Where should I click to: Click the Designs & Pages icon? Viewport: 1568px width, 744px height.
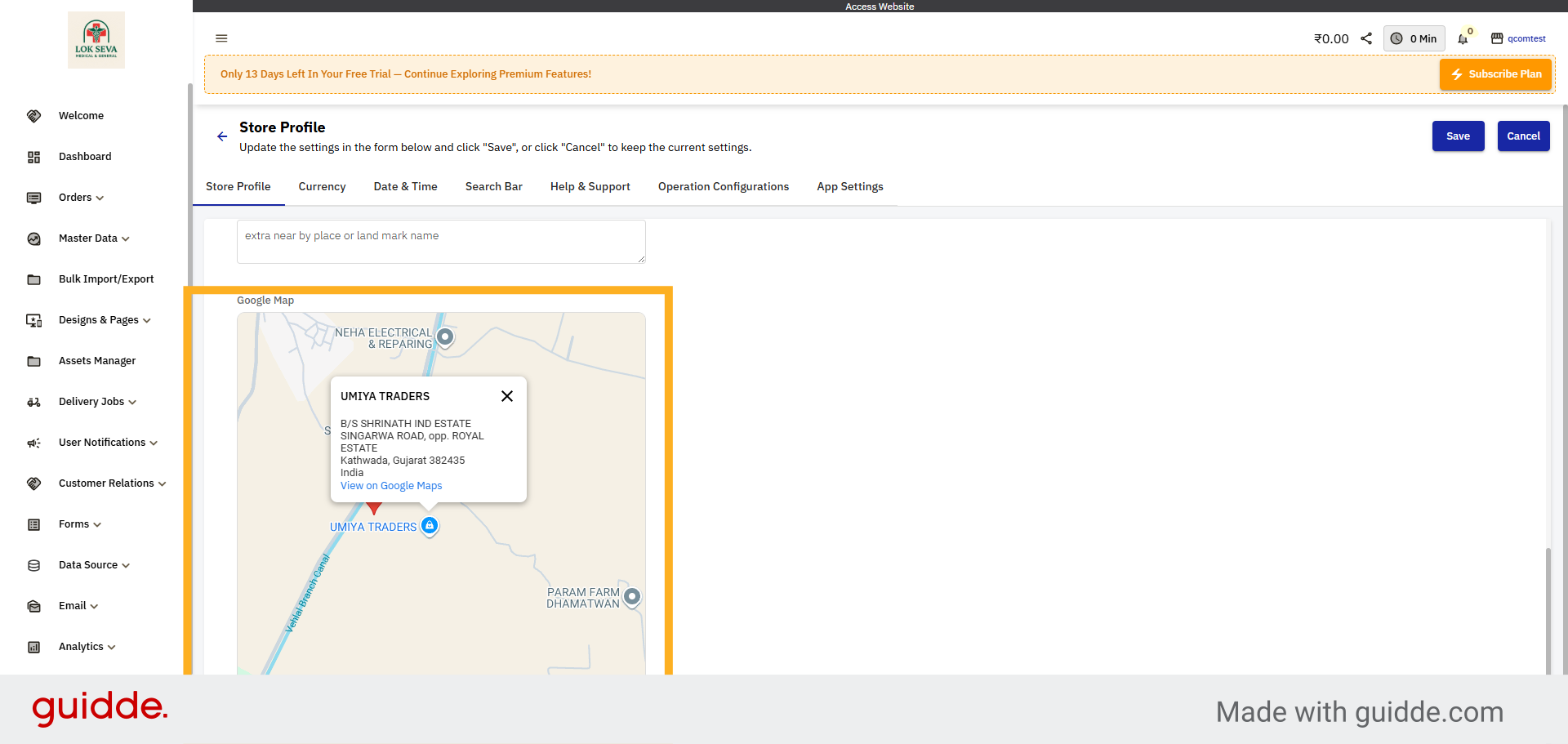click(x=33, y=320)
